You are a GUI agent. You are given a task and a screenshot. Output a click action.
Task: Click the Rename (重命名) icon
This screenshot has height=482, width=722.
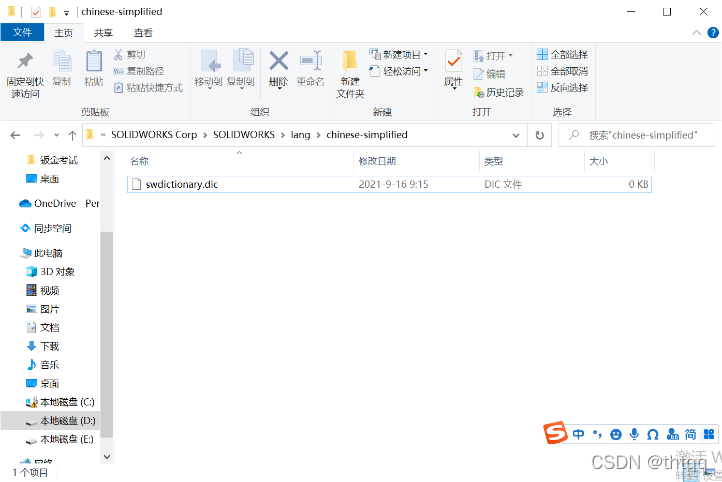pyautogui.click(x=311, y=61)
